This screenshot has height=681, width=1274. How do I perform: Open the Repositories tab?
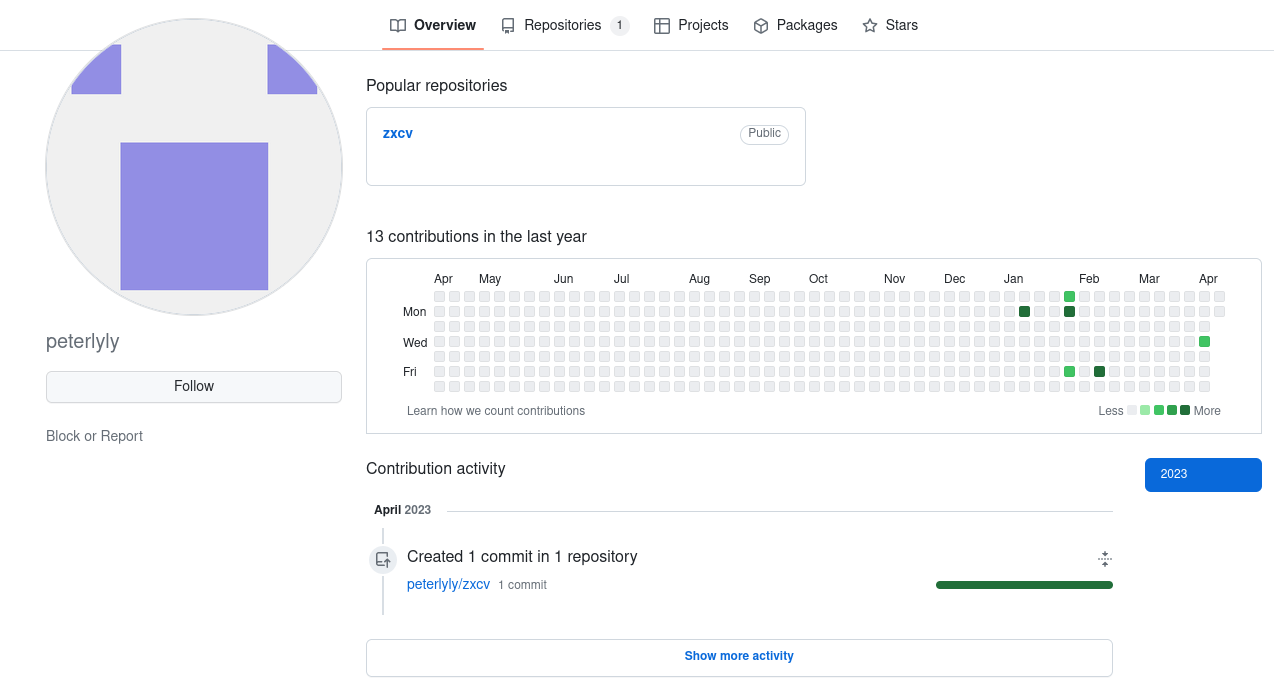(563, 26)
